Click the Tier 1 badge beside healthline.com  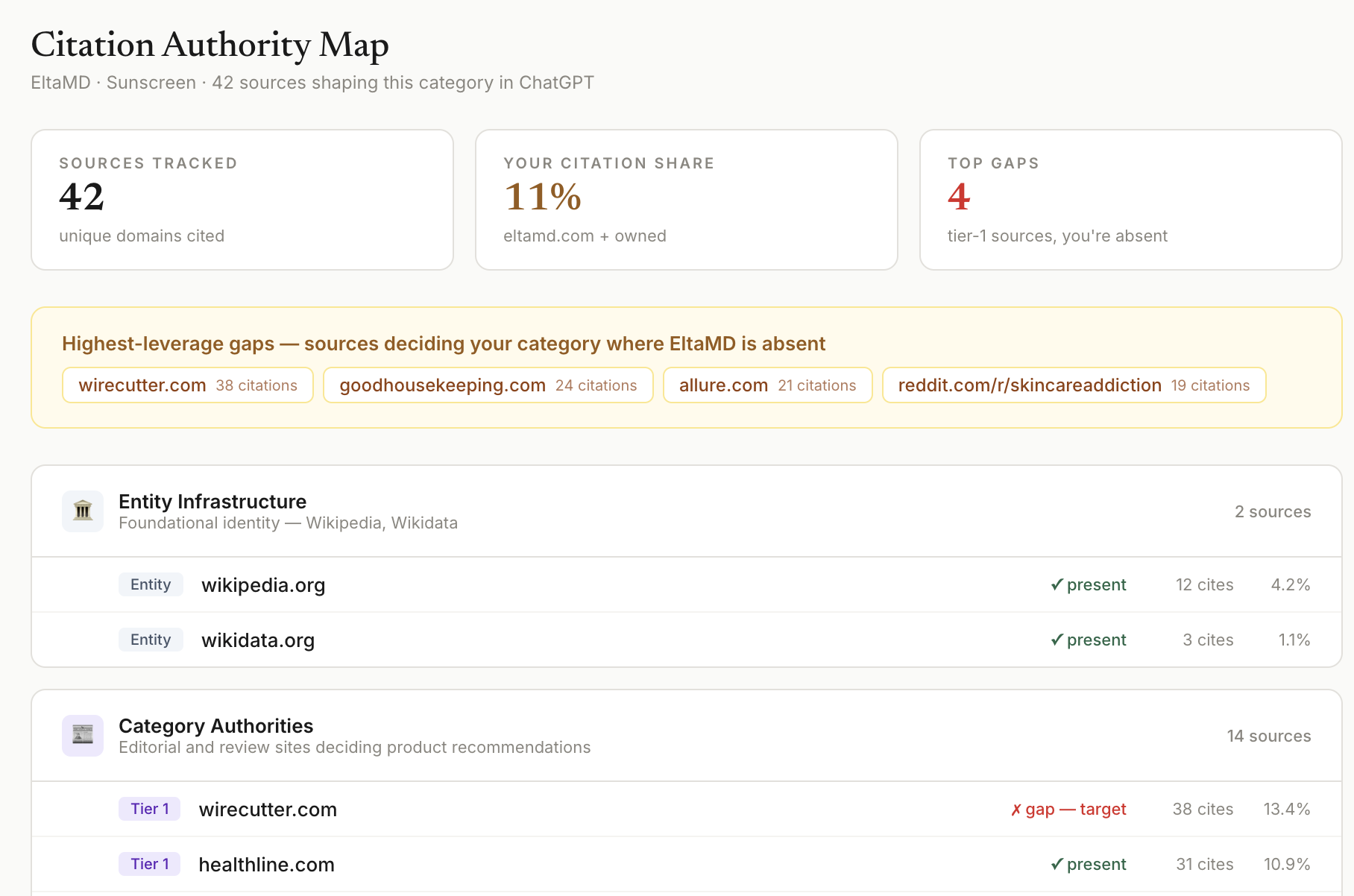(x=150, y=864)
